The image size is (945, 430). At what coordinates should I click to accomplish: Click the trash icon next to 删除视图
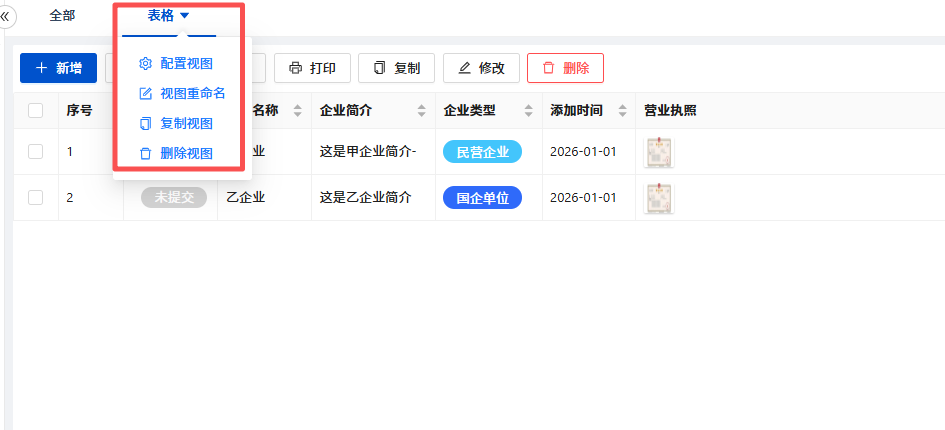point(145,154)
